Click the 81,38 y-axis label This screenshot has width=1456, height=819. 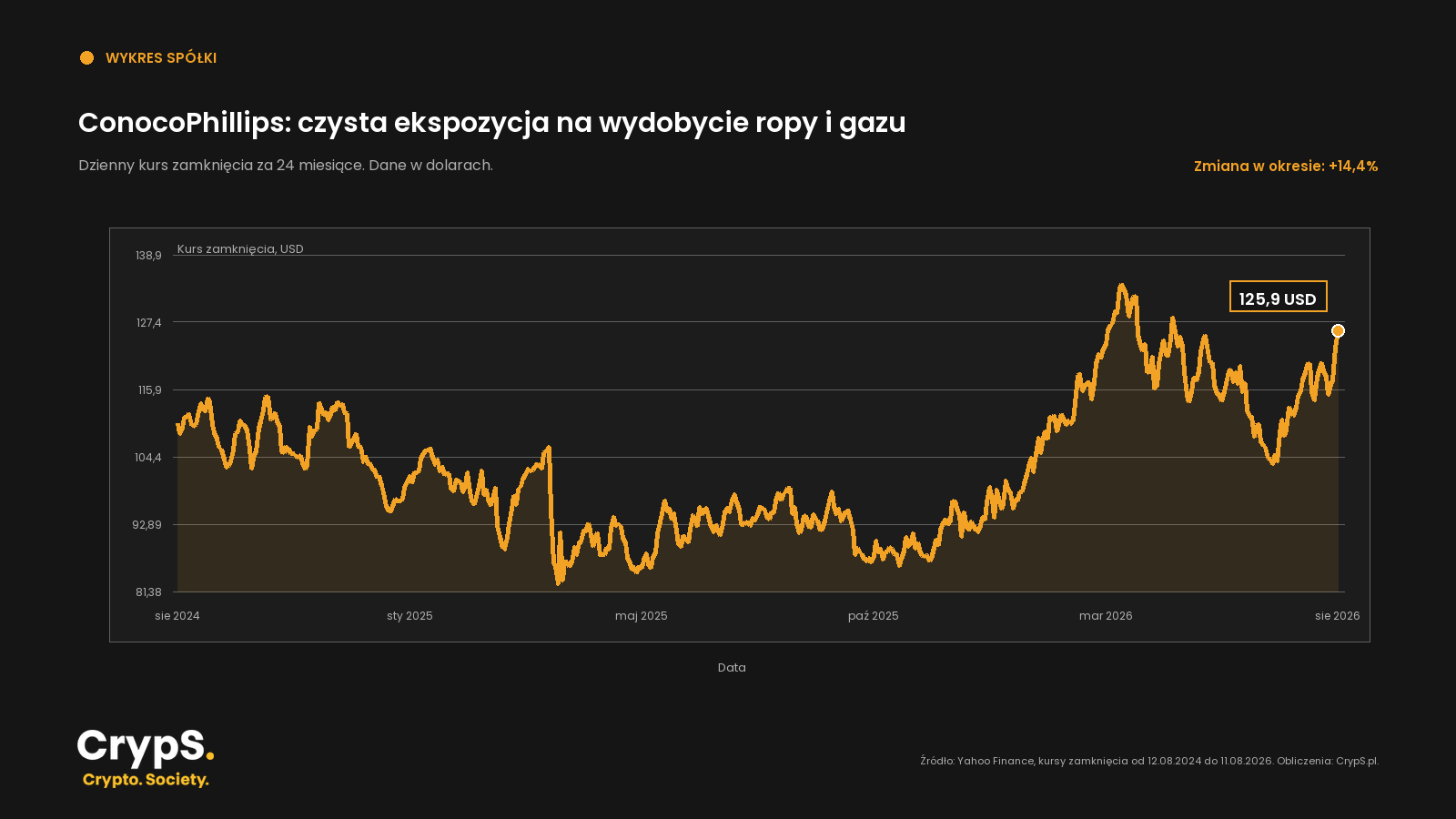pos(148,592)
